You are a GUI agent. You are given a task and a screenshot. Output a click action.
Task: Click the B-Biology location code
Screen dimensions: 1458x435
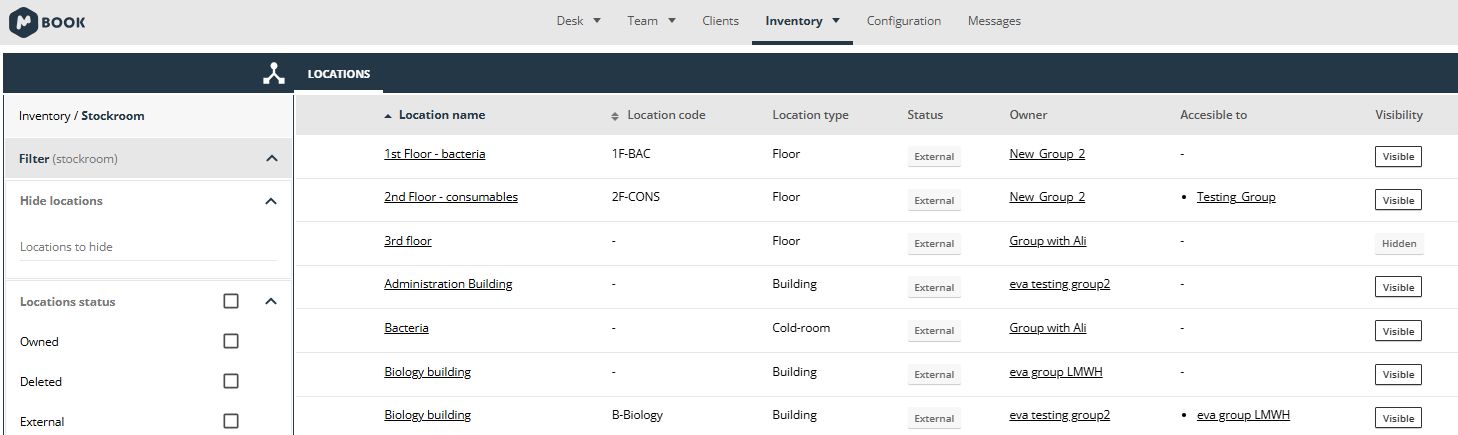point(637,415)
